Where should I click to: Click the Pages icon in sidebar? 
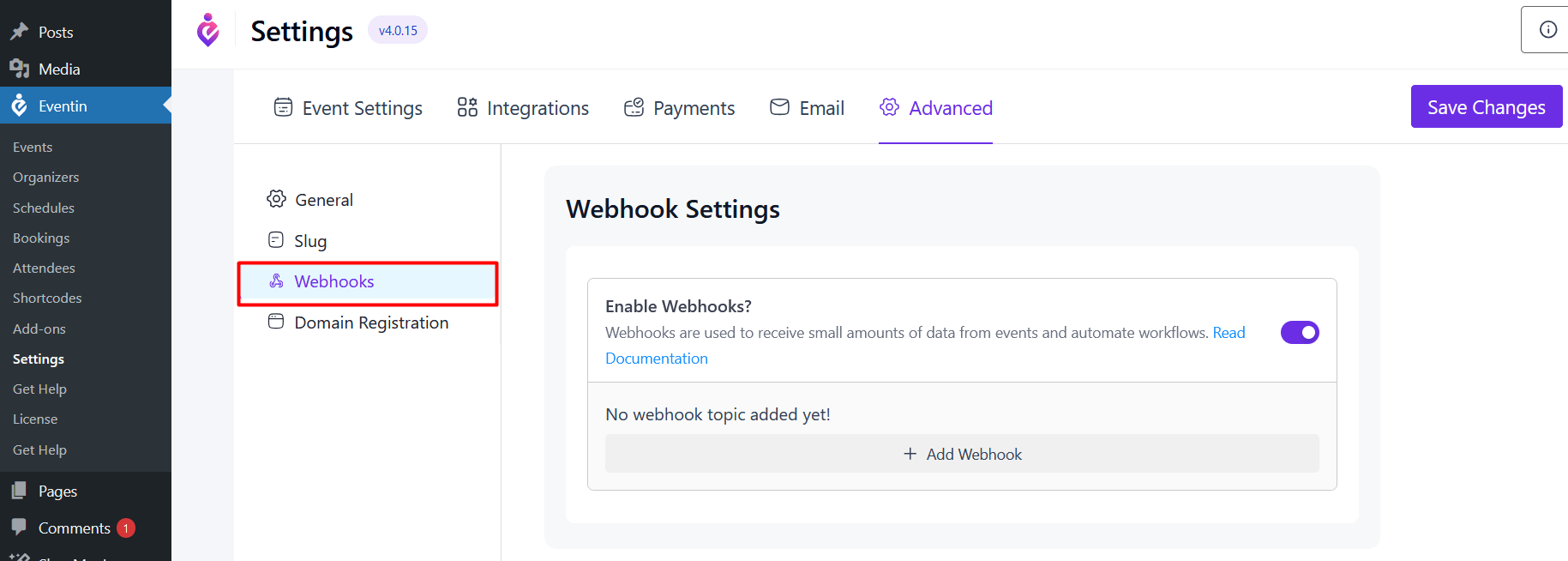(19, 491)
